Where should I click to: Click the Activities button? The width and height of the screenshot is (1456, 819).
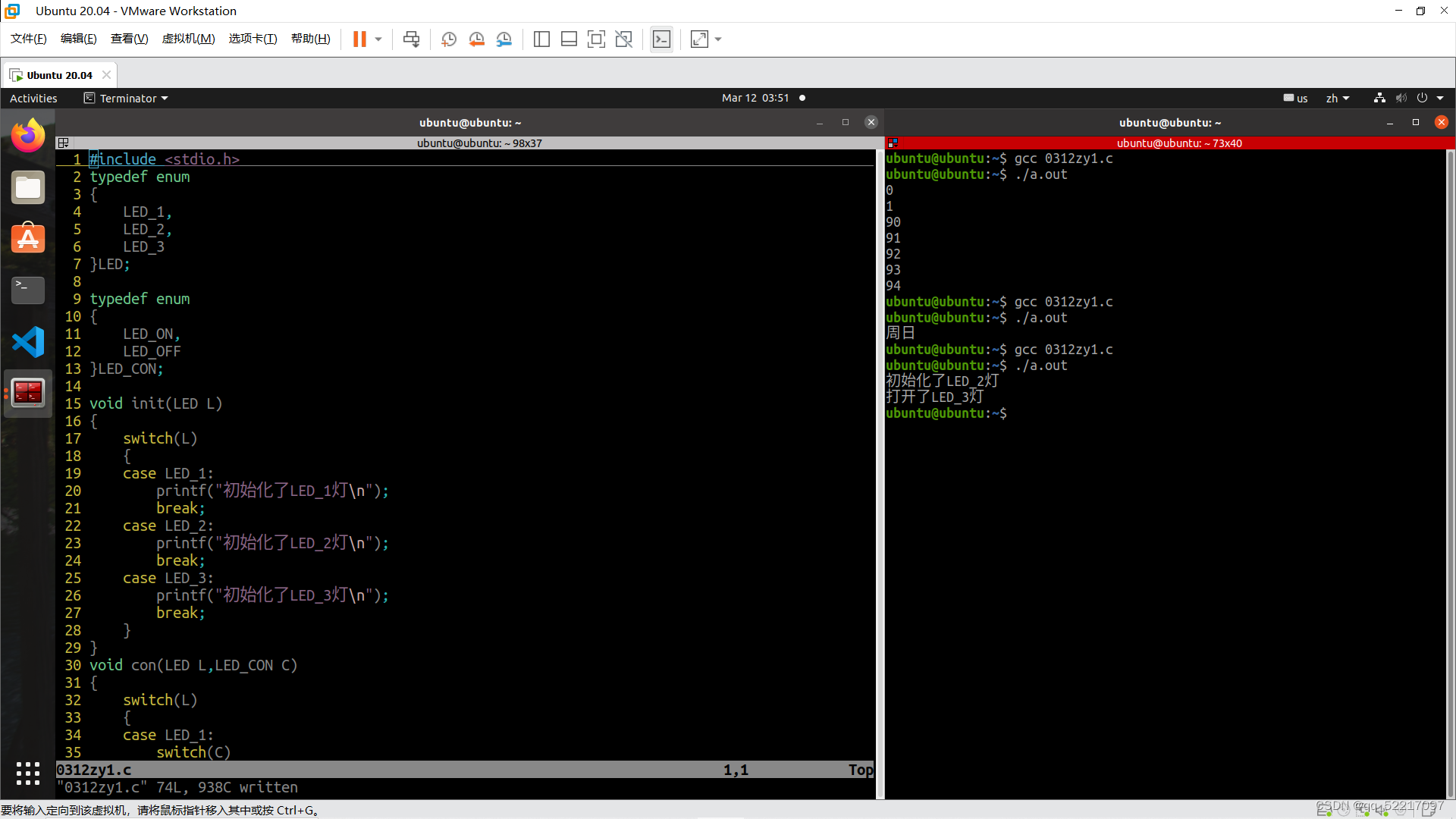coord(33,98)
